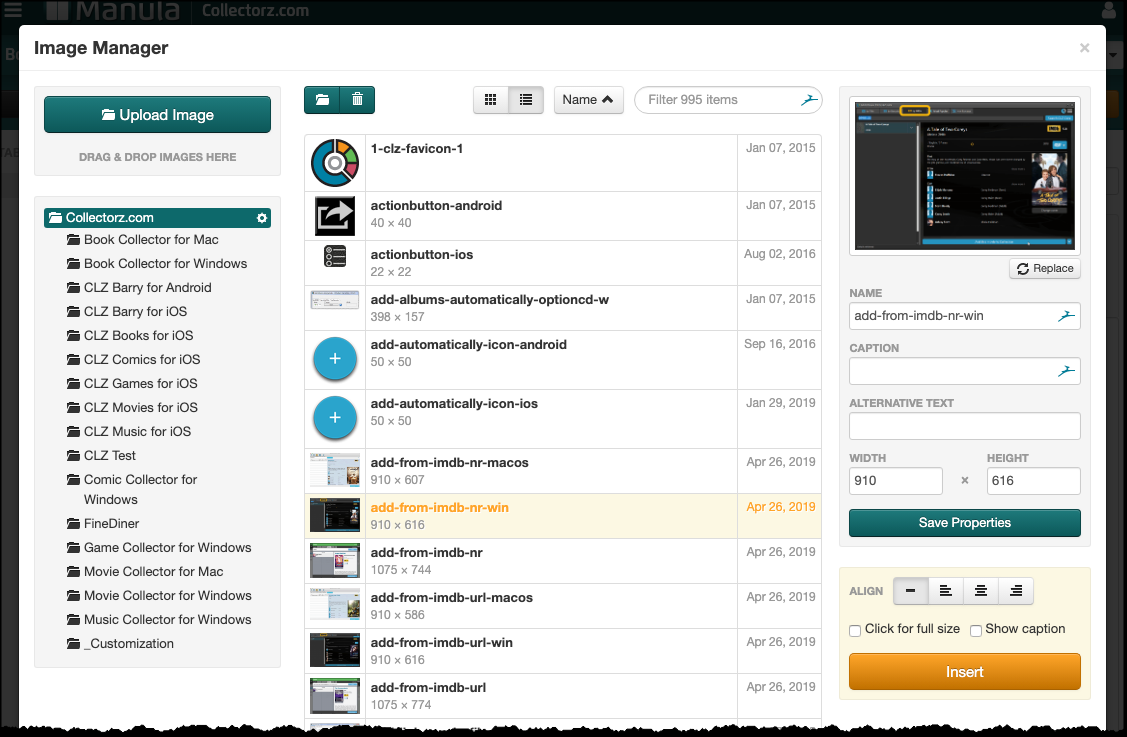Select actionbutton-ios list icon thumbnail
Image resolution: width=1127 pixels, height=737 pixels.
pos(335,256)
